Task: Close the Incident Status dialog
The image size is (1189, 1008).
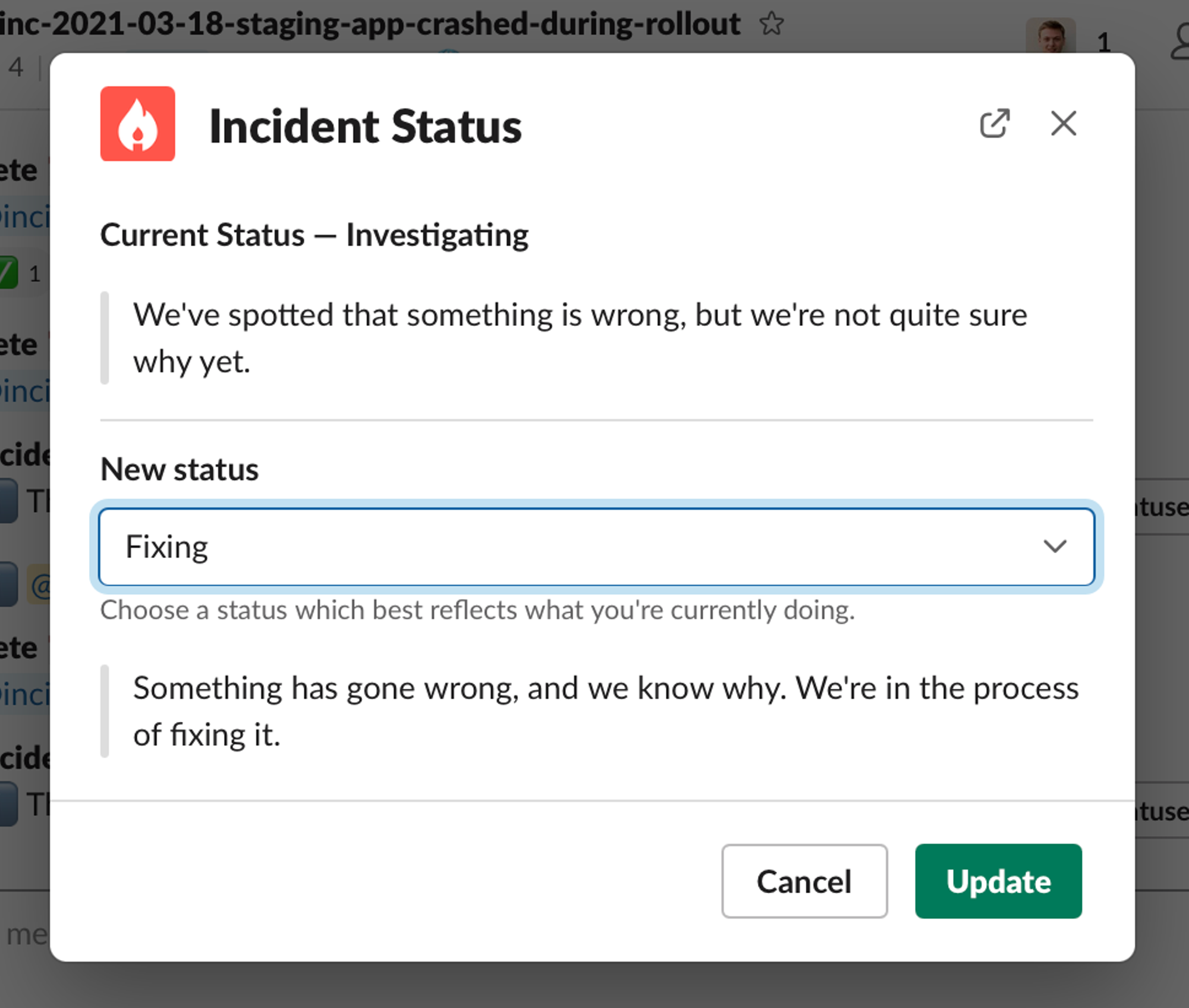Action: pyautogui.click(x=1063, y=124)
